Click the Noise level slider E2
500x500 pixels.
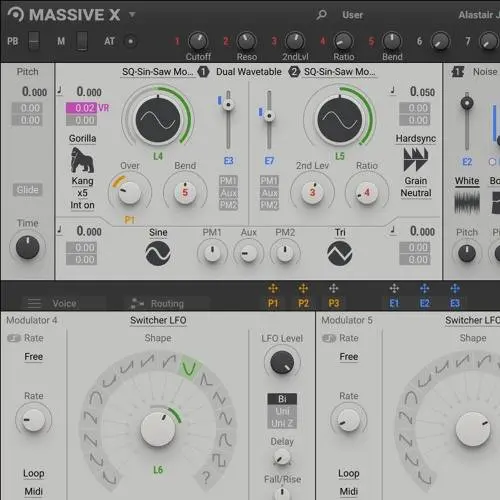point(467,122)
